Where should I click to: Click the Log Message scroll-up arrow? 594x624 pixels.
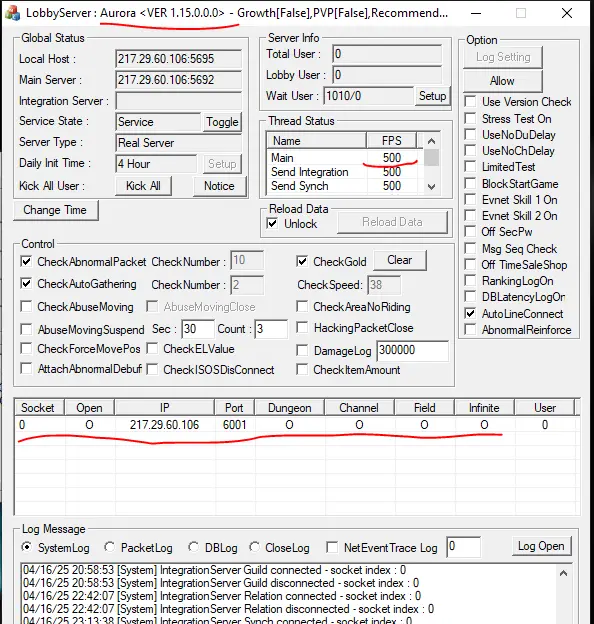[563, 573]
